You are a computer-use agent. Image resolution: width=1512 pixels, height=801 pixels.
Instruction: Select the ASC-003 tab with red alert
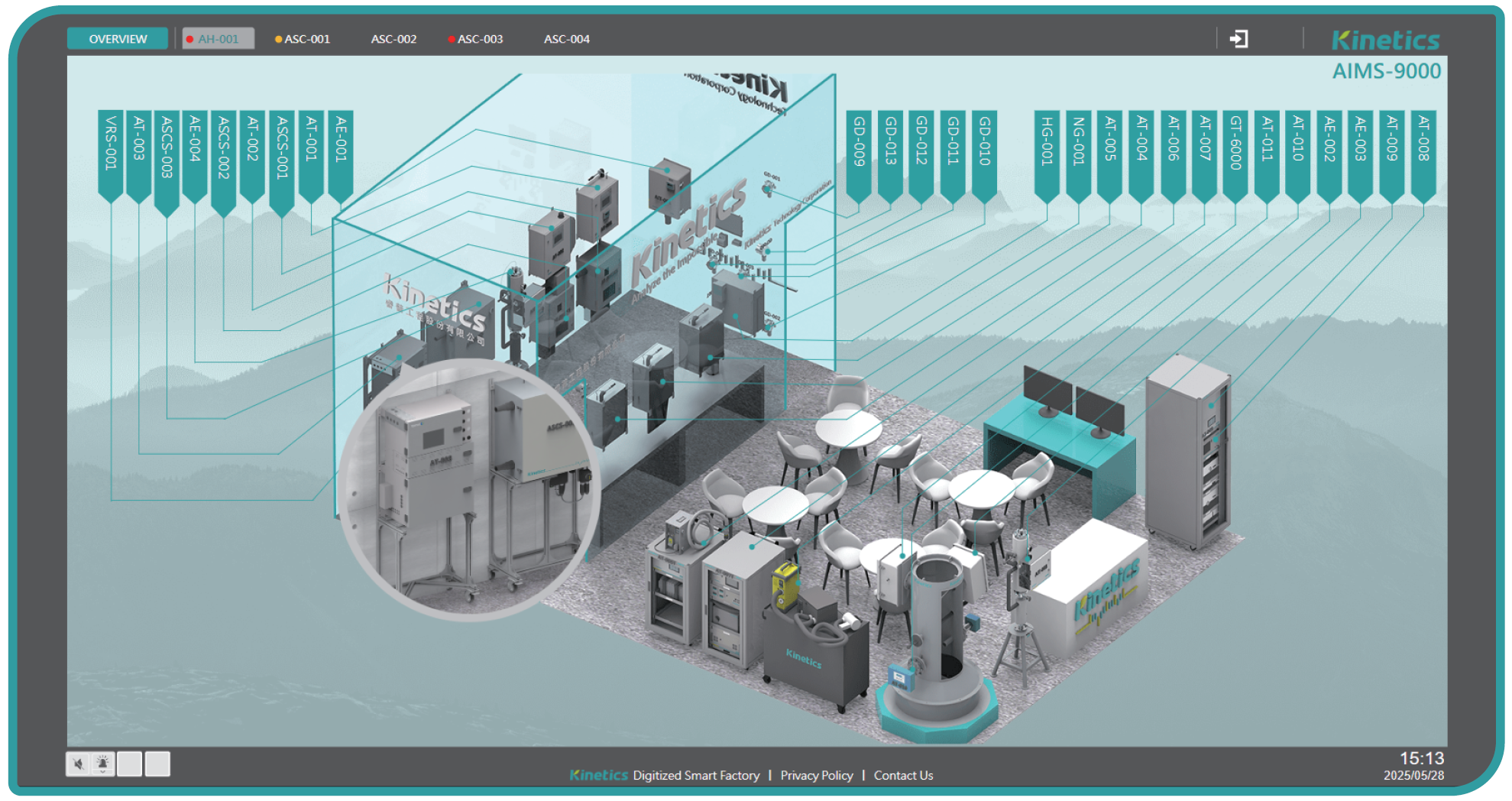479,39
